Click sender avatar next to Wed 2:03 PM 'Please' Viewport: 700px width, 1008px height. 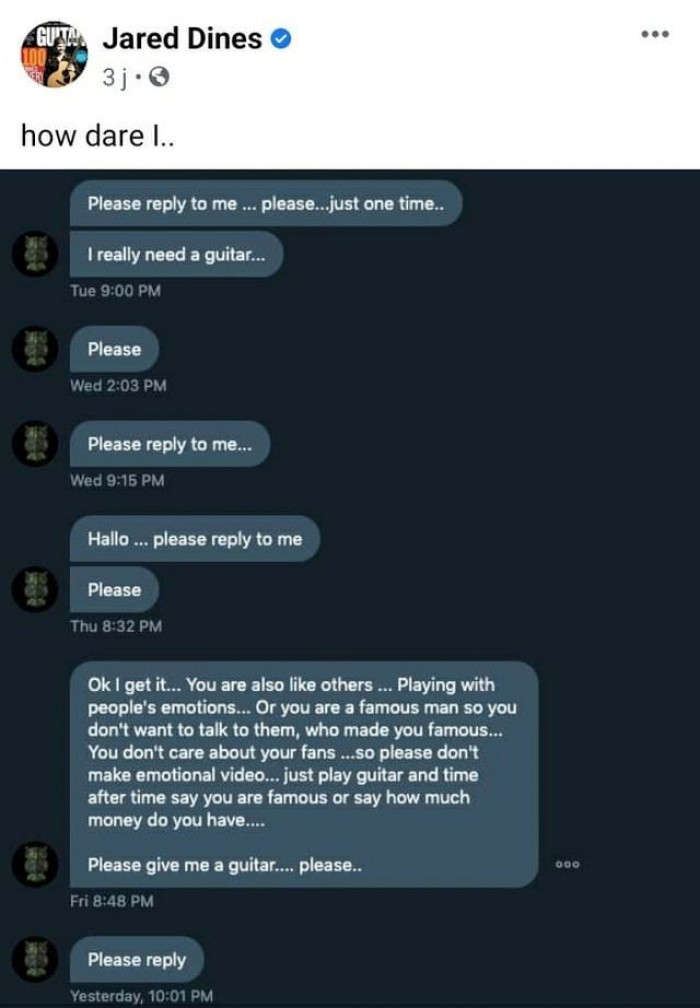point(35,348)
